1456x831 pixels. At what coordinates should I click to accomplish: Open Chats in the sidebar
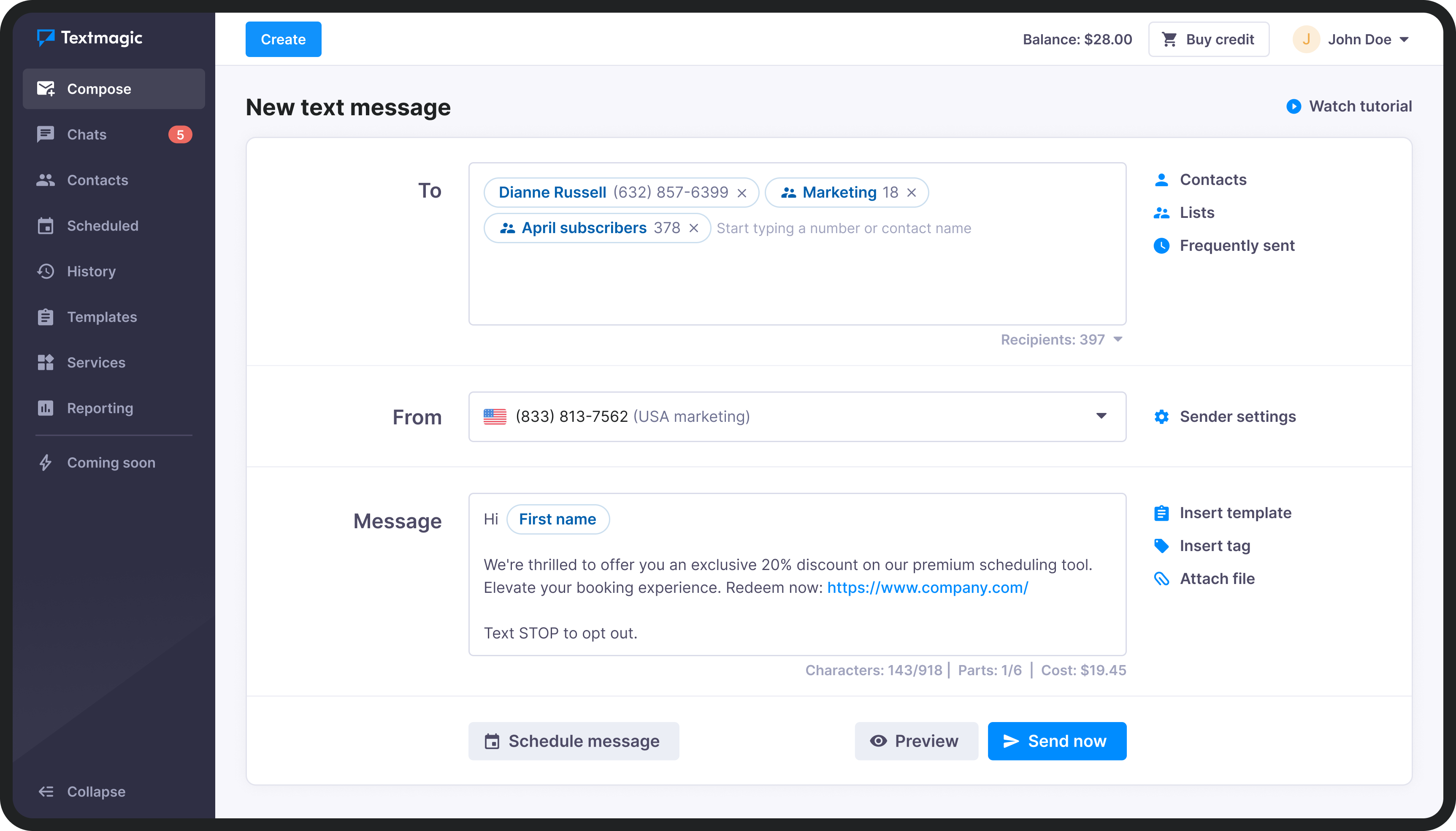114,134
